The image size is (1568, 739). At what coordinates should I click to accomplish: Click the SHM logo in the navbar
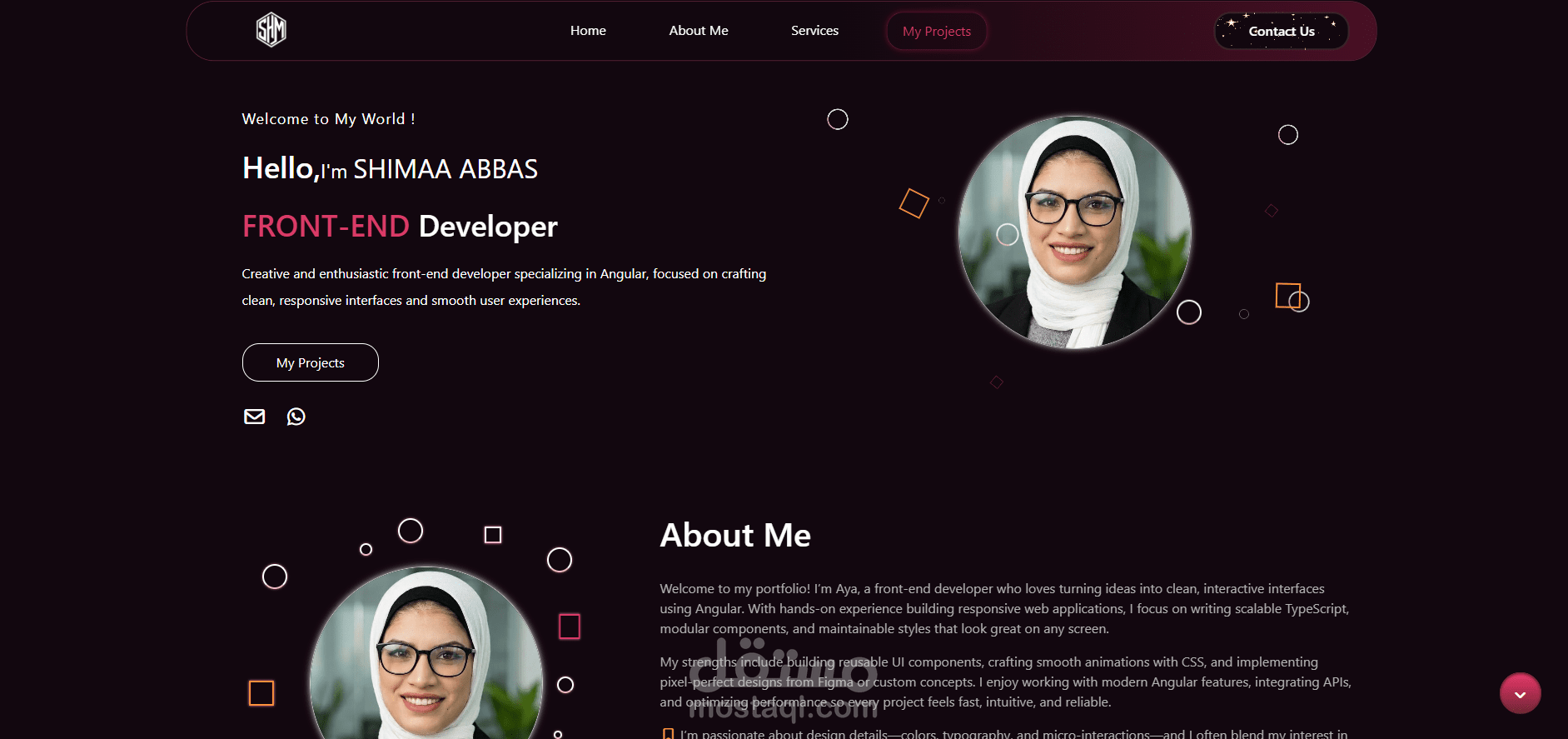coord(271,30)
